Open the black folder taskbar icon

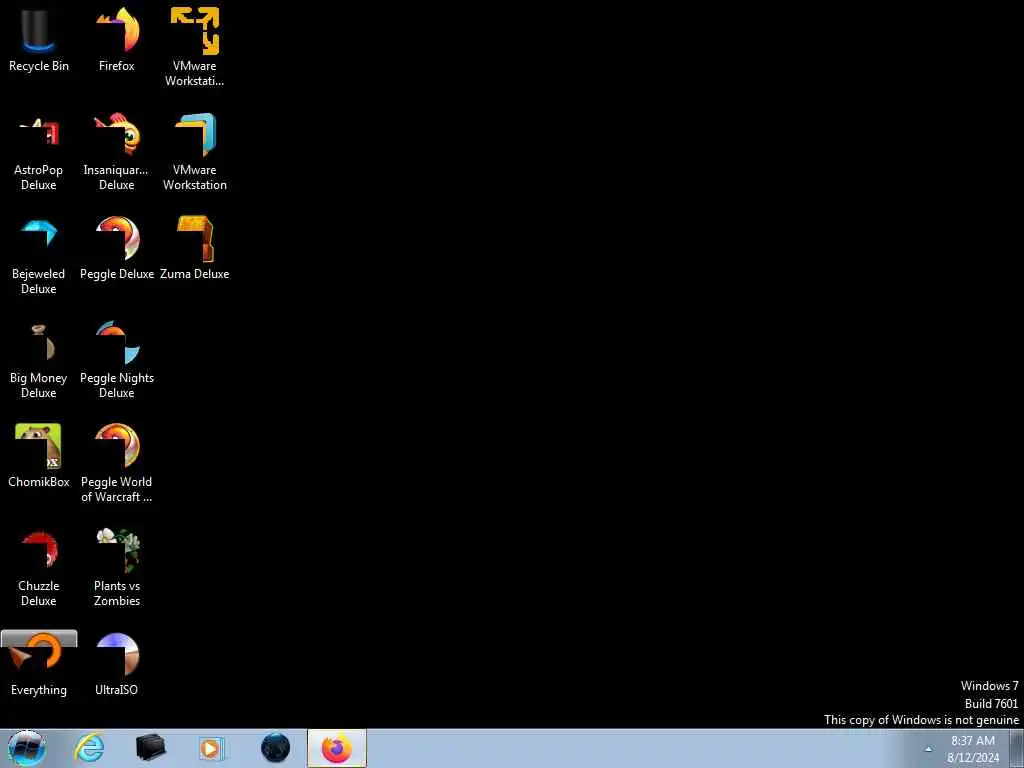[151, 748]
